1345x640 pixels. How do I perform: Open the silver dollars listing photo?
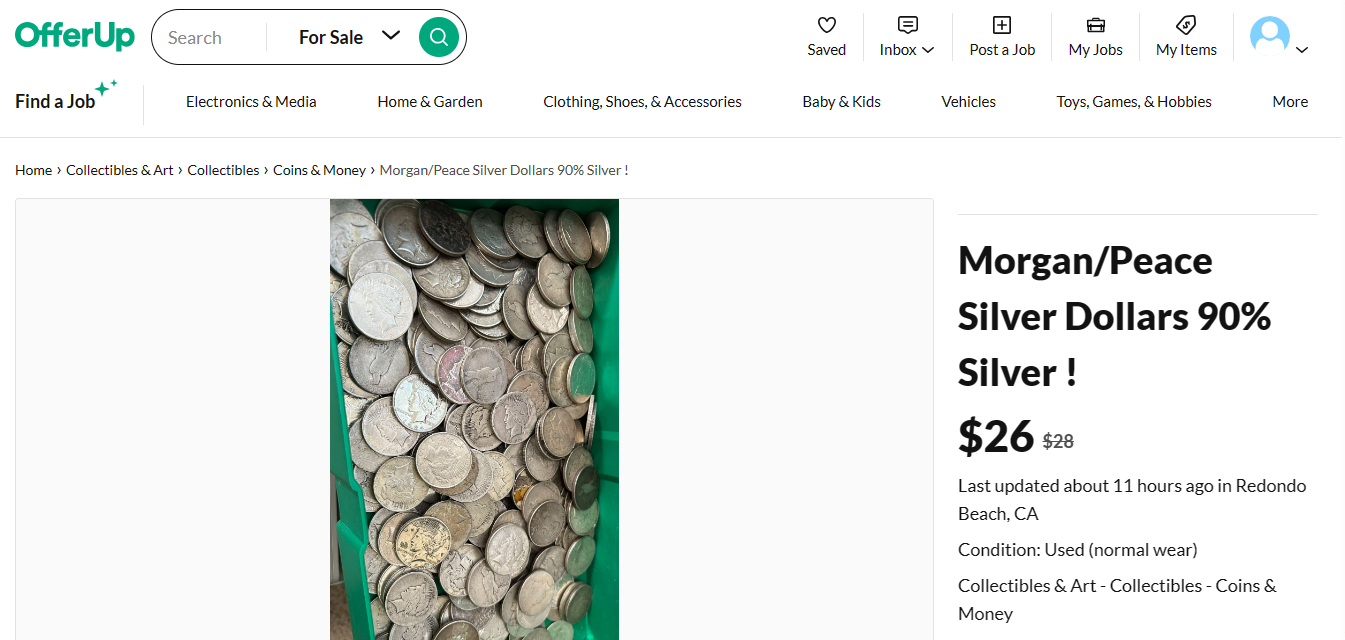tap(474, 419)
